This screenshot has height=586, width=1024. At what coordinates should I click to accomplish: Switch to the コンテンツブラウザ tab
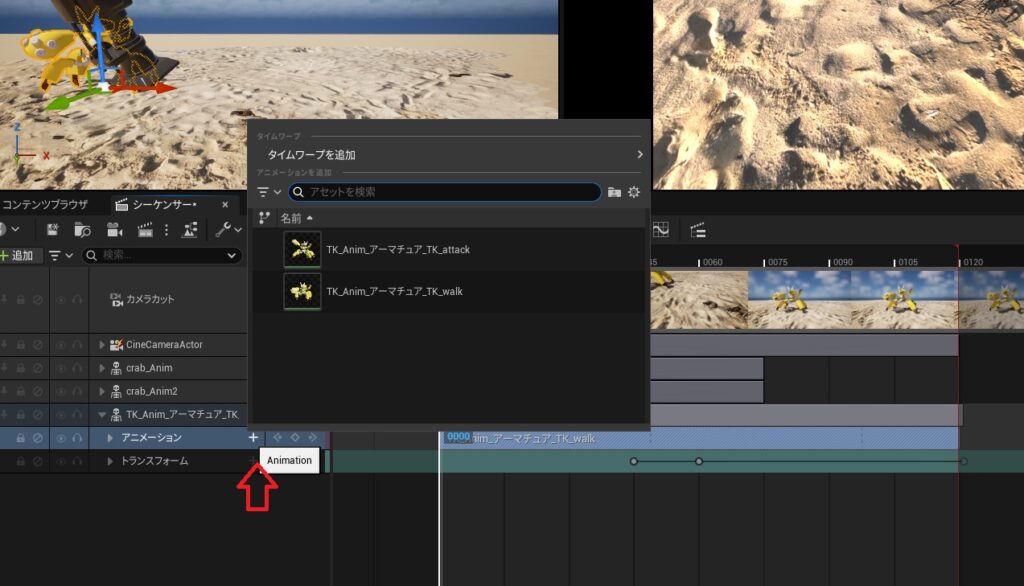pyautogui.click(x=45, y=205)
